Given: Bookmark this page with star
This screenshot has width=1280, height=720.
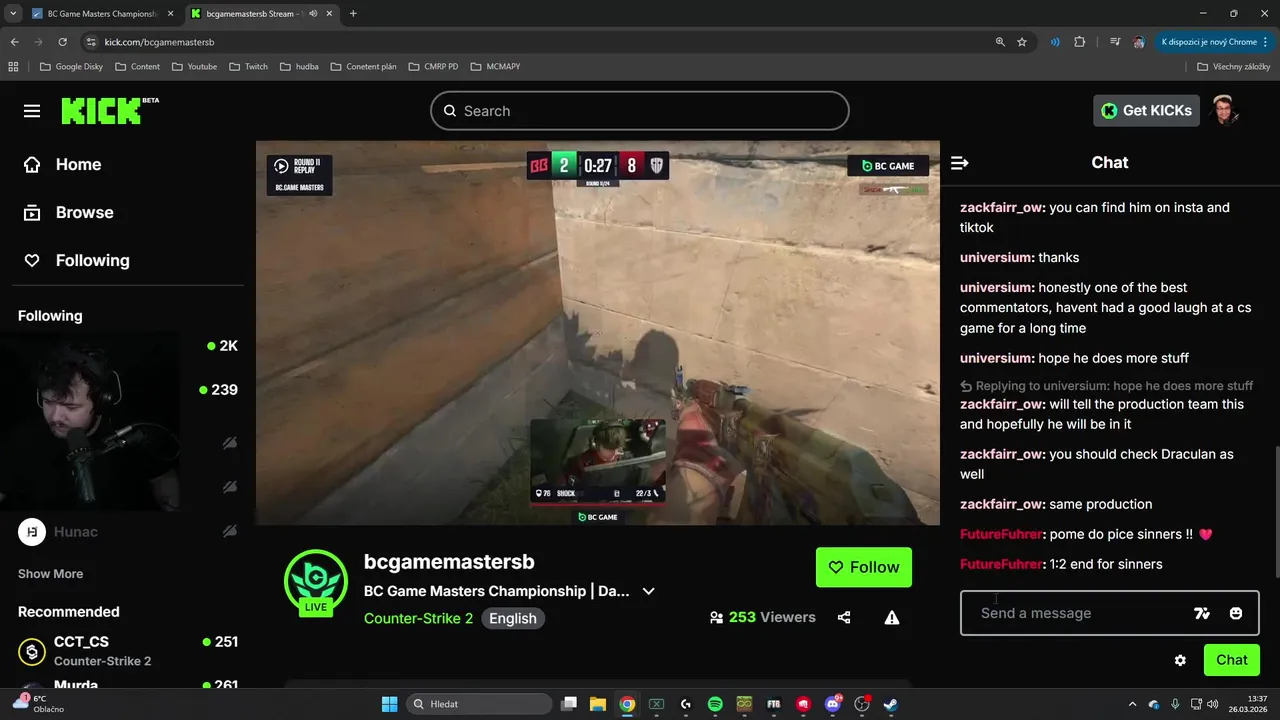Looking at the screenshot, I should (1022, 42).
